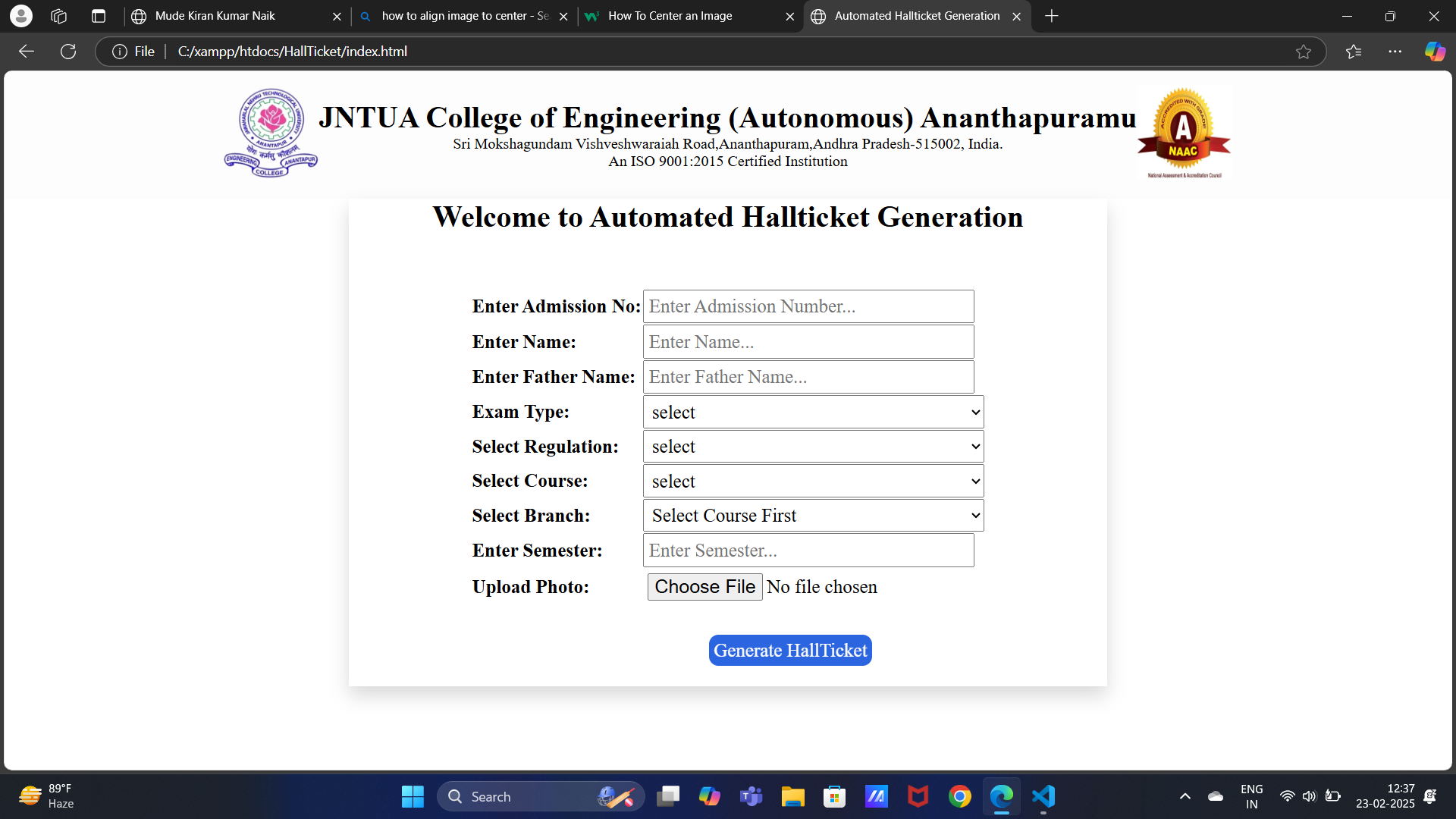Image resolution: width=1456 pixels, height=819 pixels.
Task: Open Google Chrome from taskbar
Action: click(x=959, y=796)
